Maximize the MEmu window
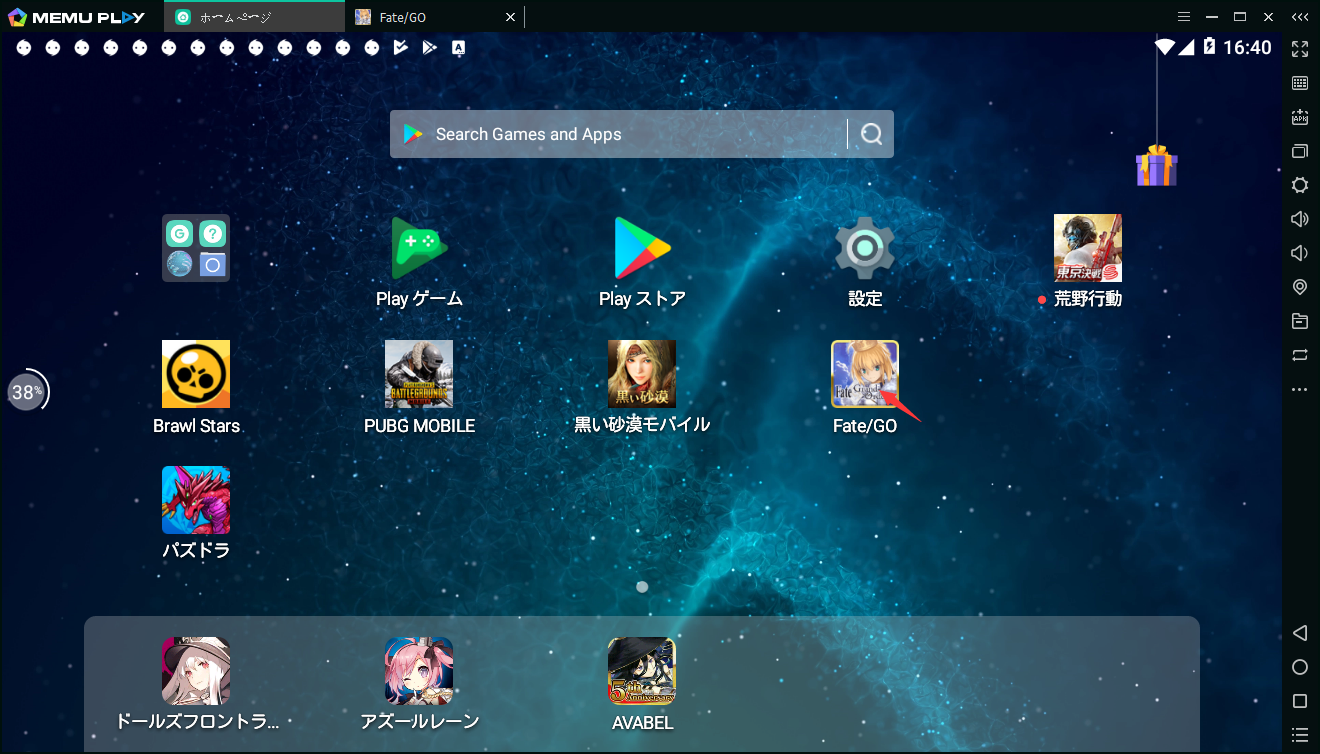 pos(1240,17)
